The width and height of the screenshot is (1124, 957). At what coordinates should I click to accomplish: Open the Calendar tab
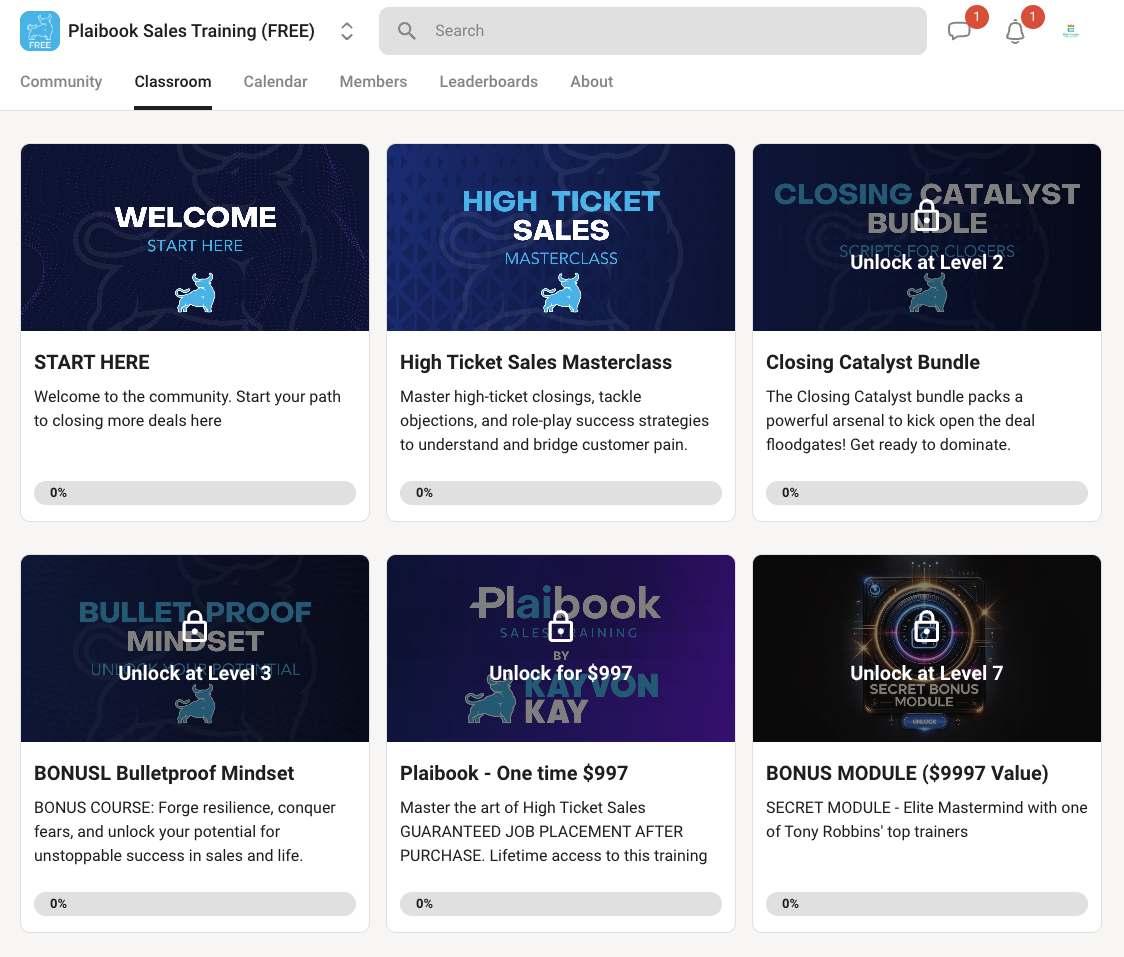tap(275, 82)
